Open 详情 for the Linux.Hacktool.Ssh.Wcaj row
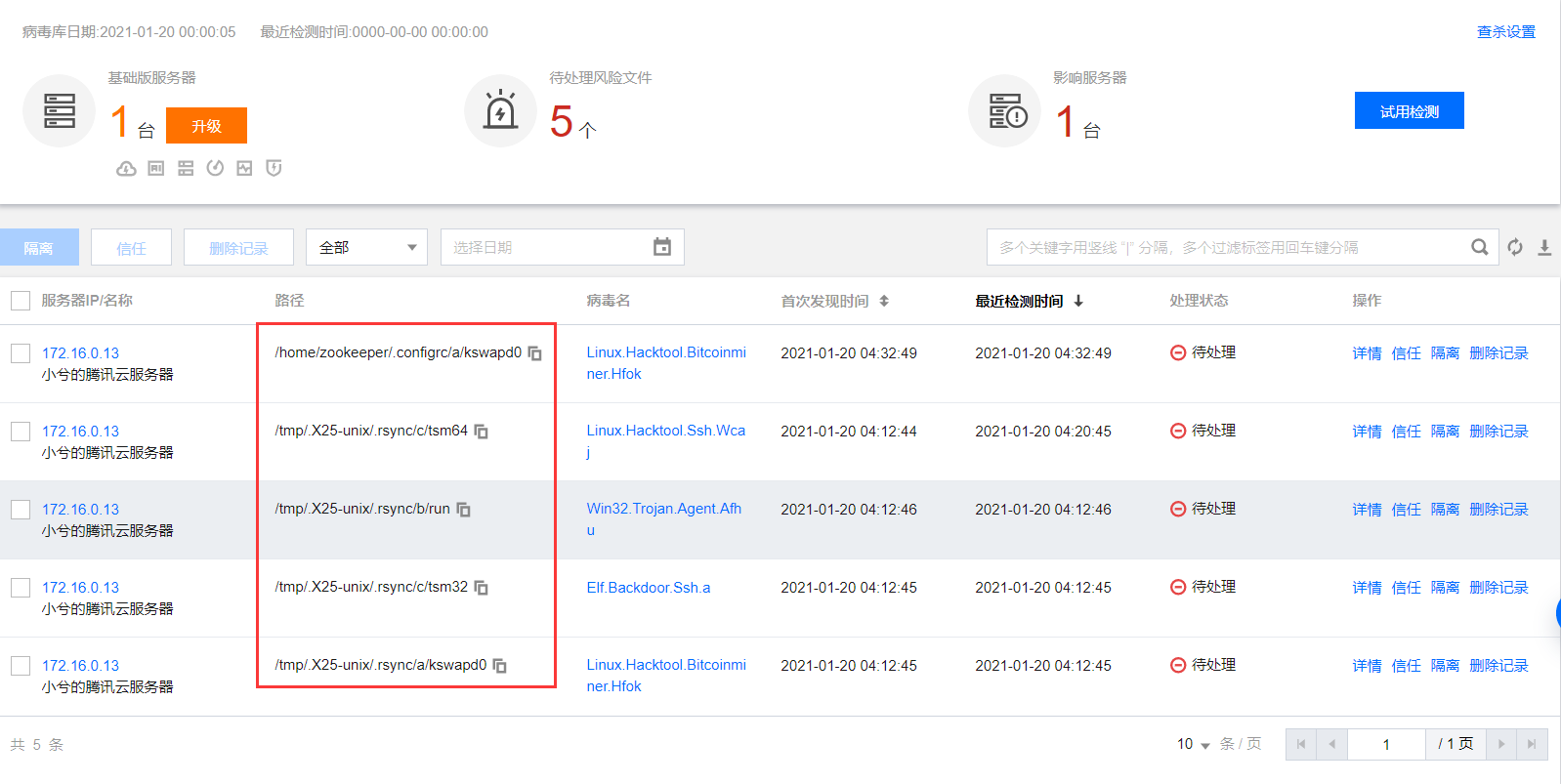The width and height of the screenshot is (1561, 784). pos(1367,432)
